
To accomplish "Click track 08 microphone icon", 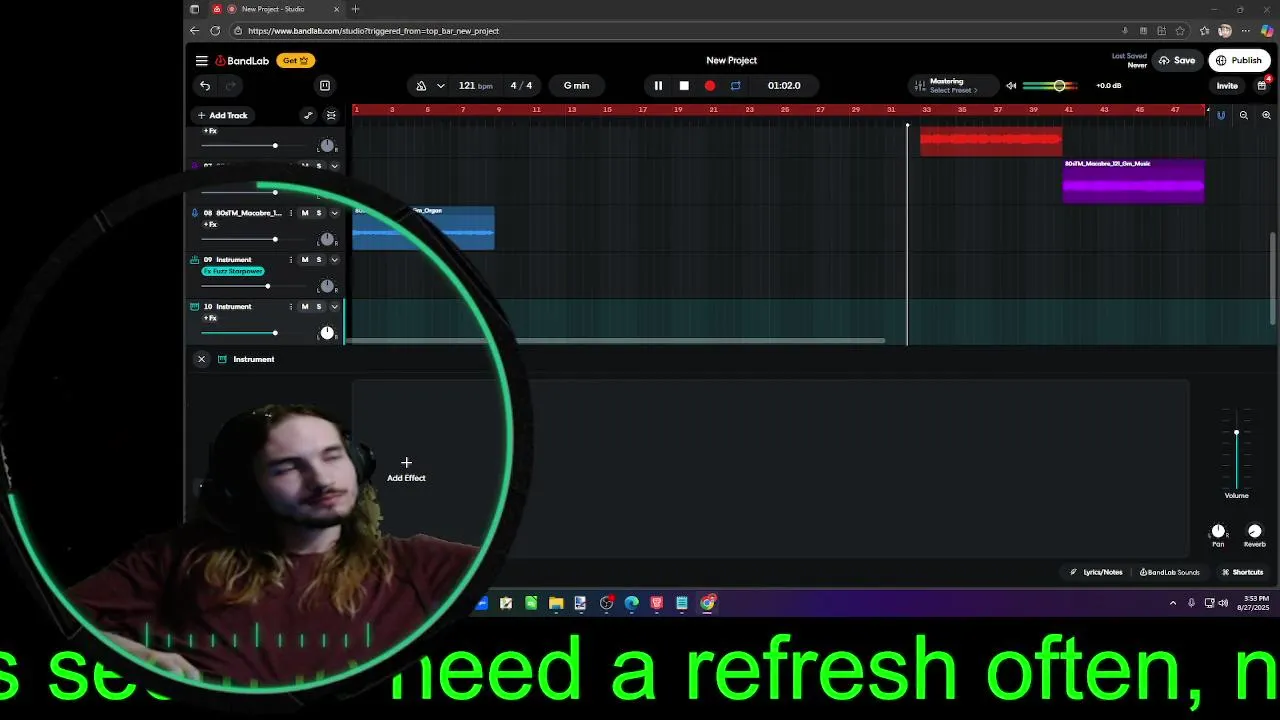I will pos(194,213).
